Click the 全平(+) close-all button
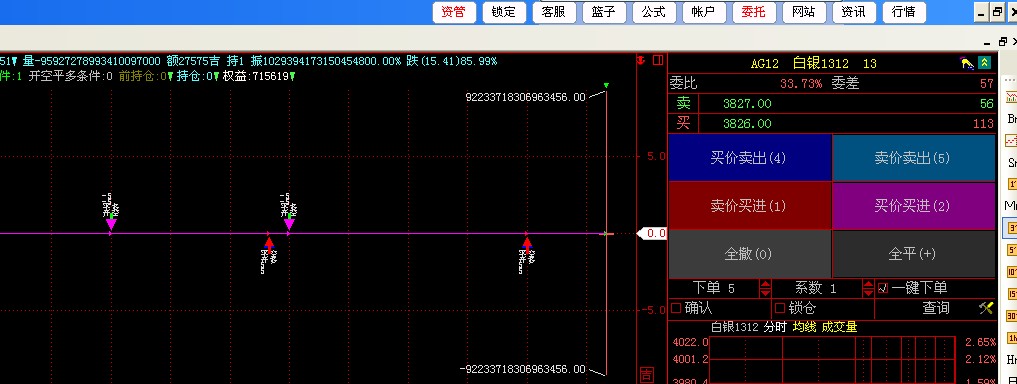This screenshot has height=384, width=1017. [913, 254]
